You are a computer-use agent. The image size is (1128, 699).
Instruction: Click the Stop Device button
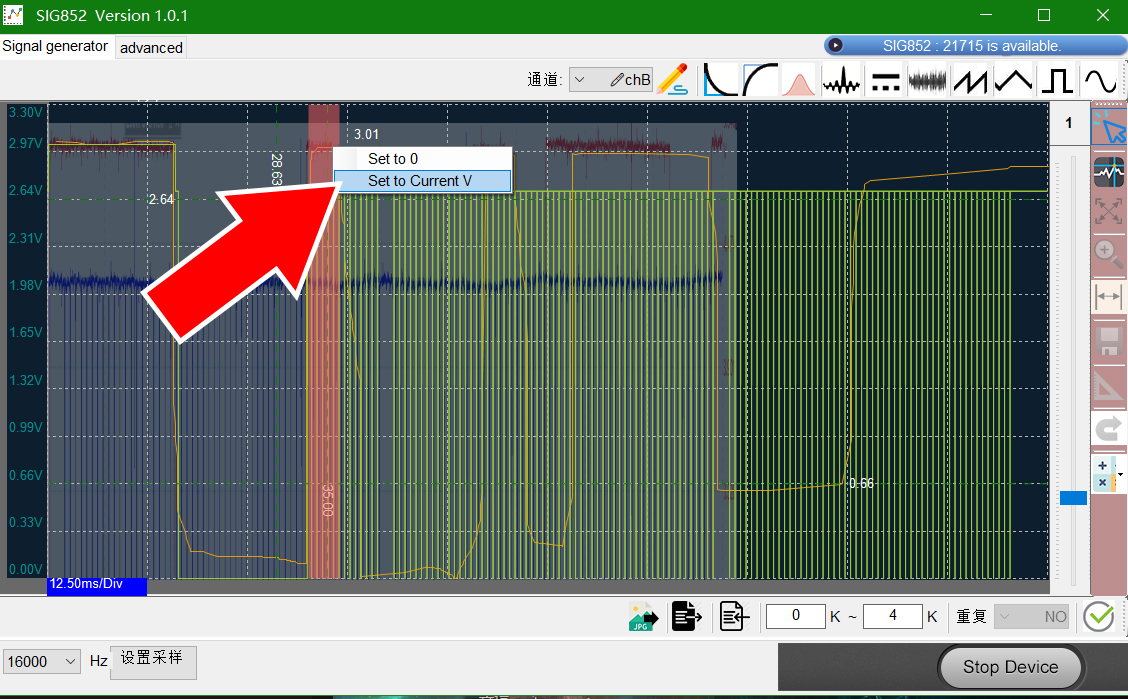(x=1010, y=667)
